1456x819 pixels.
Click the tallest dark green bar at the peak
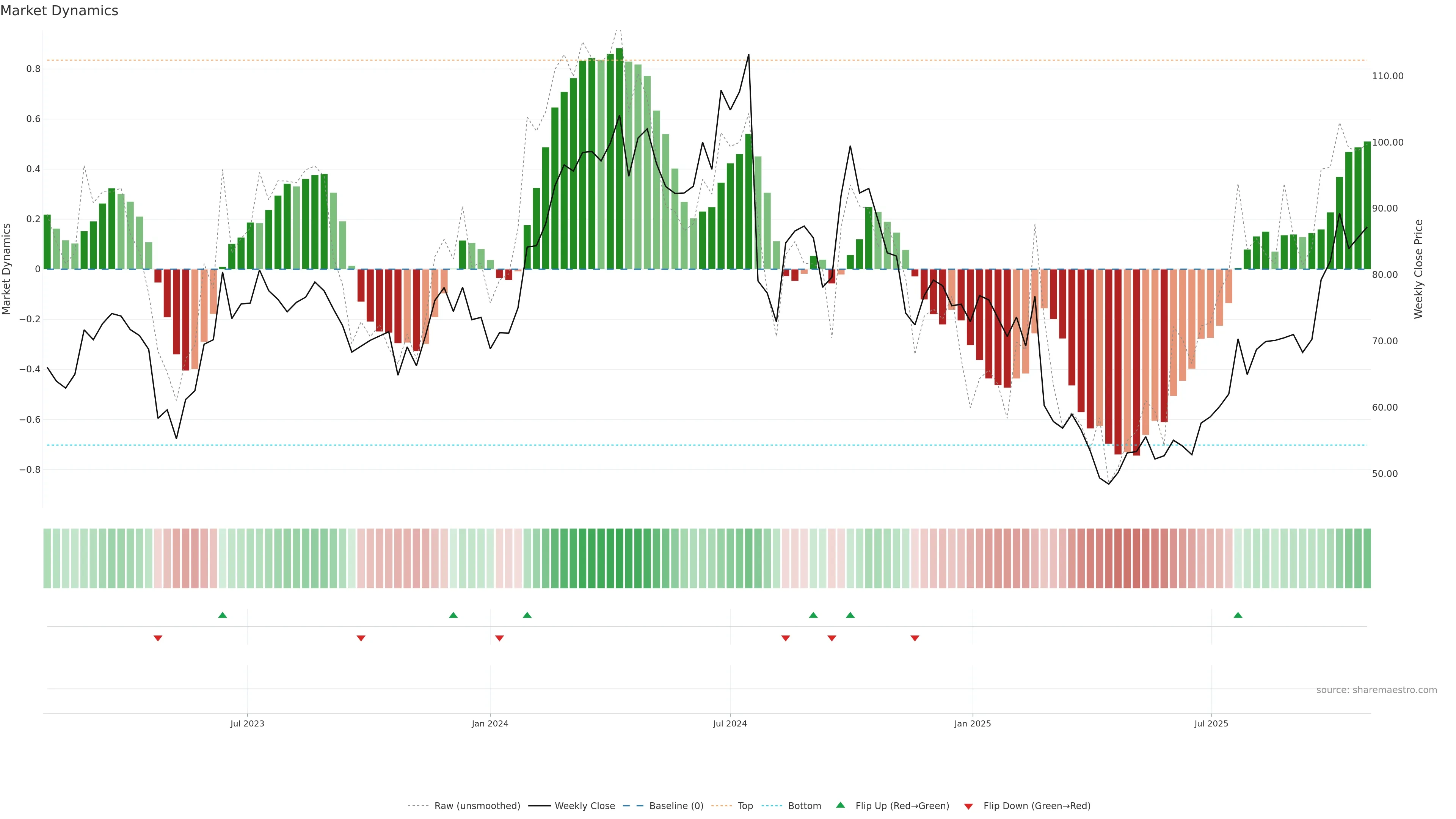[620, 158]
